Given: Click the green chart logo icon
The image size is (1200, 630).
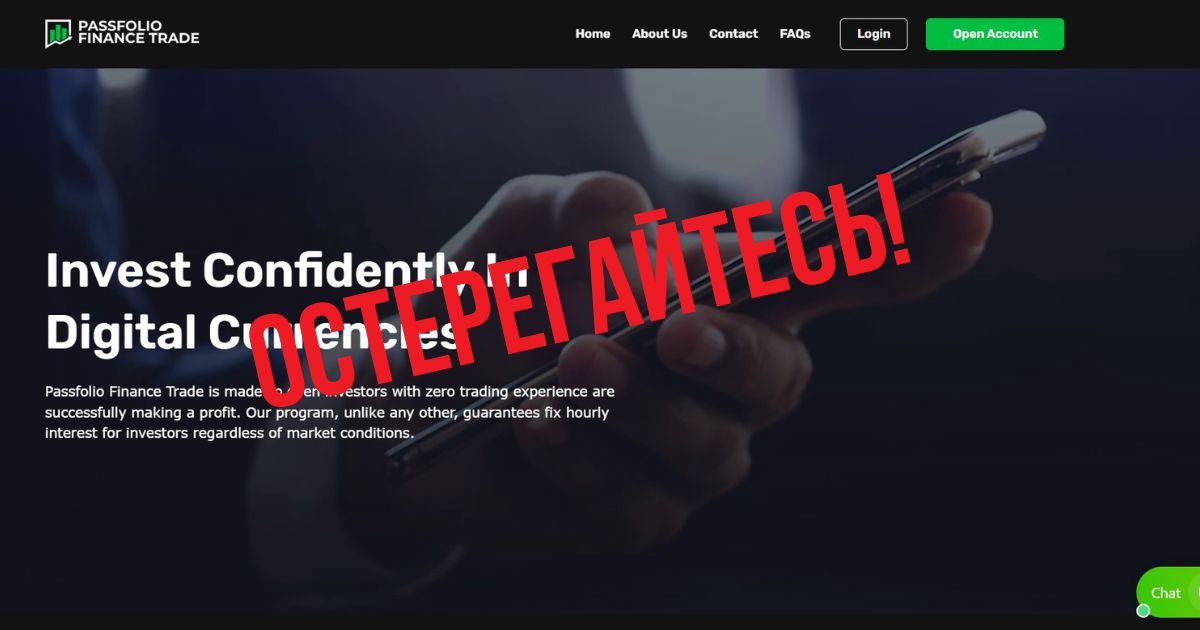Looking at the screenshot, I should [58, 33].
